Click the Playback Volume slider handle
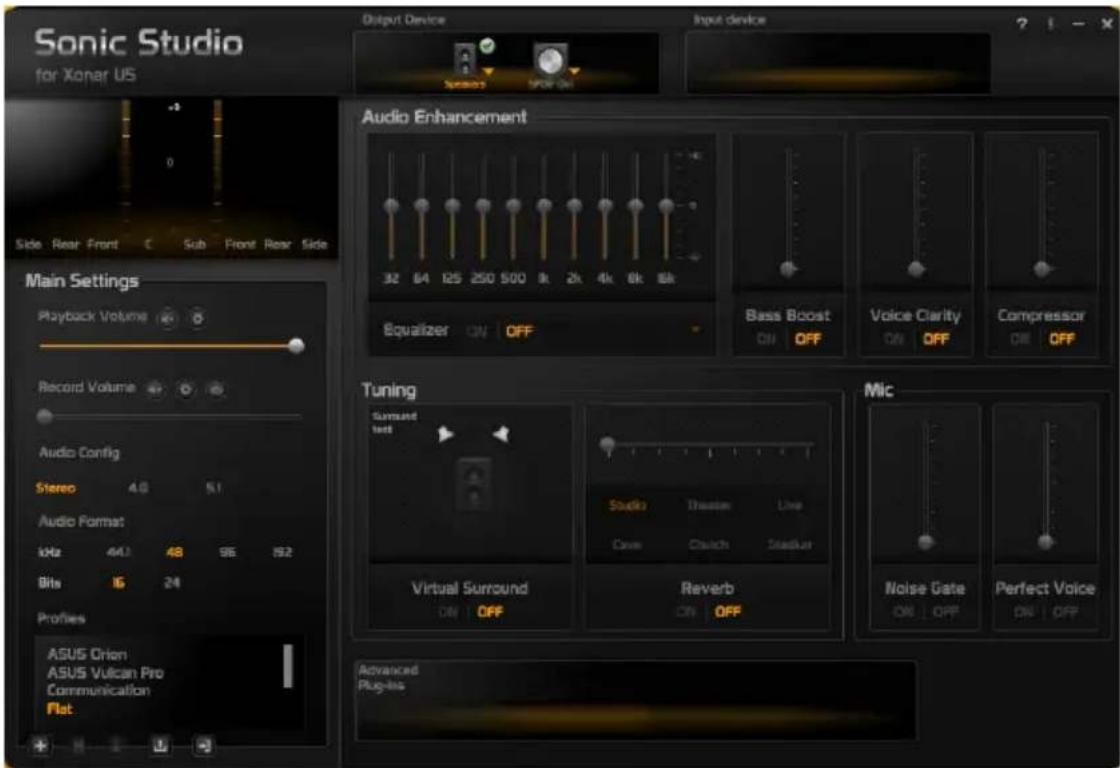 click(296, 346)
